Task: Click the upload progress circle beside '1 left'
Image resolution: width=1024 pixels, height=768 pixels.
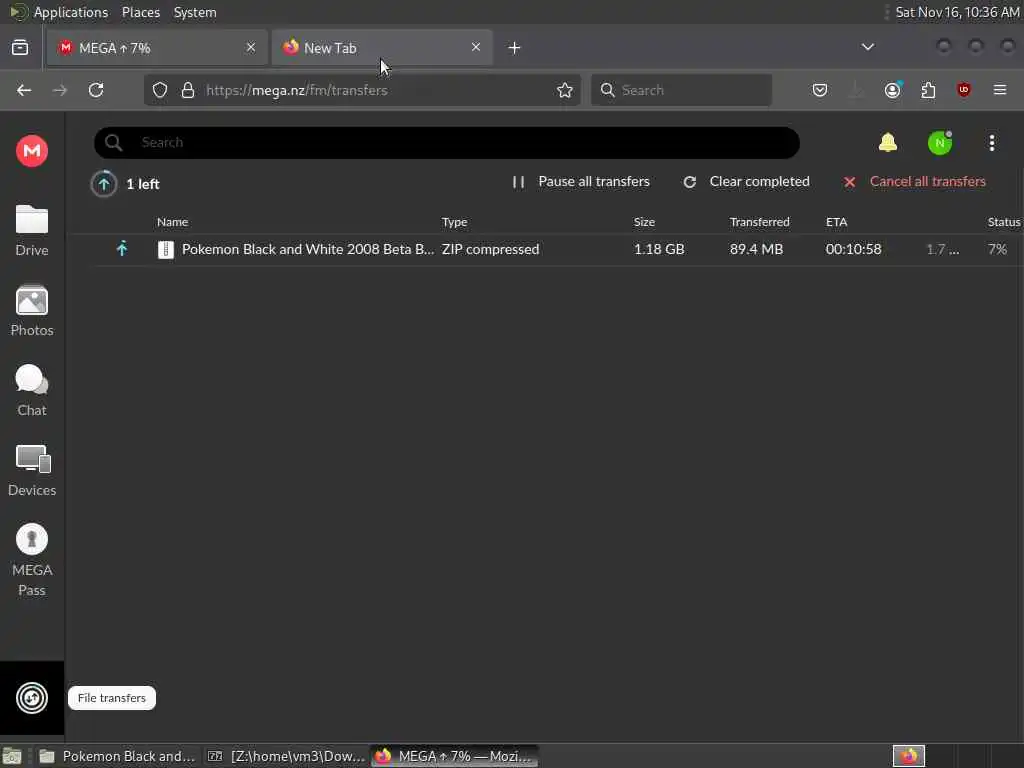Action: pyautogui.click(x=103, y=184)
